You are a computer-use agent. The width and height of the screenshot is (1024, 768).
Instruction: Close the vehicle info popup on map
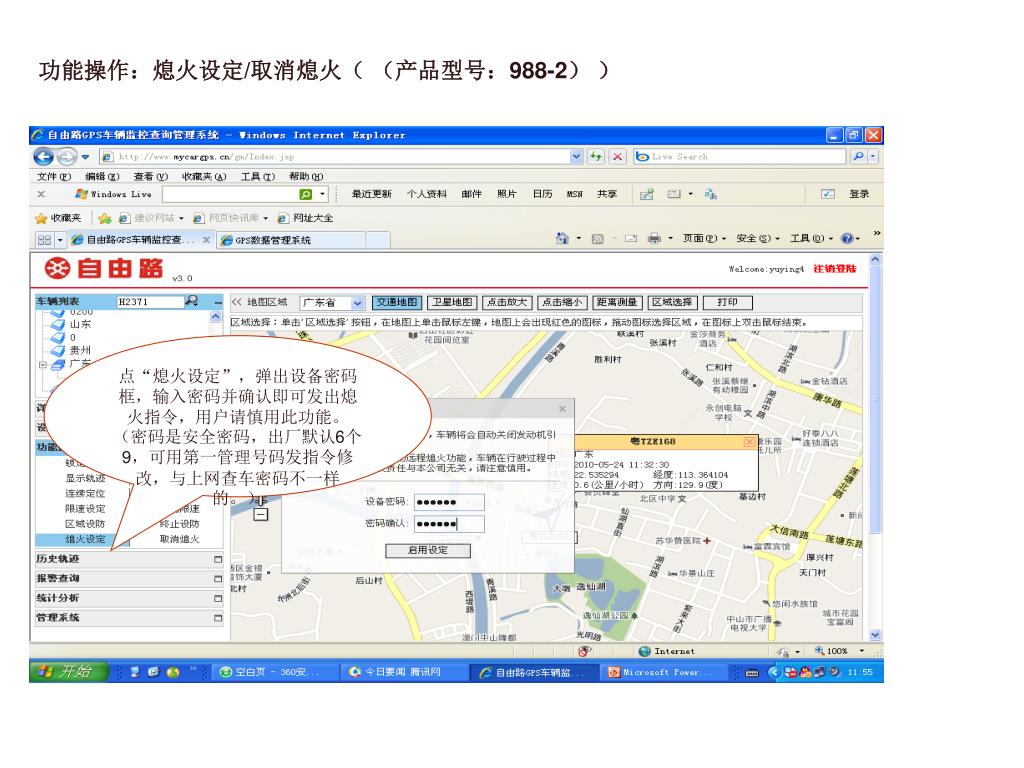point(750,442)
